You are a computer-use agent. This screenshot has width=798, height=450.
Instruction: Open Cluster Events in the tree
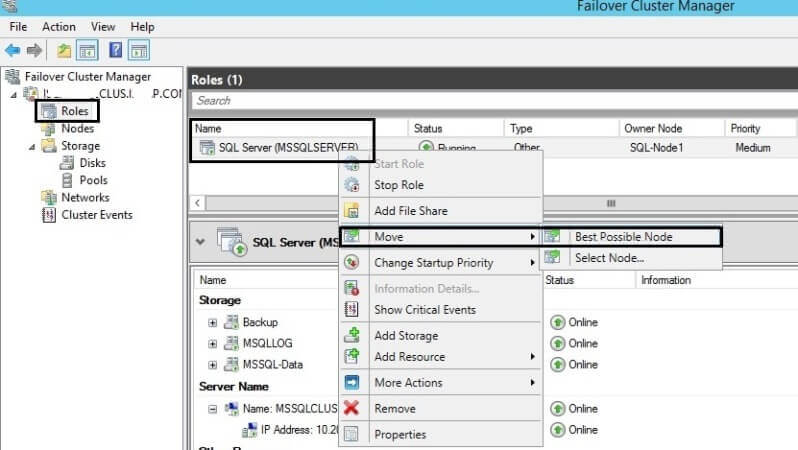(x=97, y=215)
